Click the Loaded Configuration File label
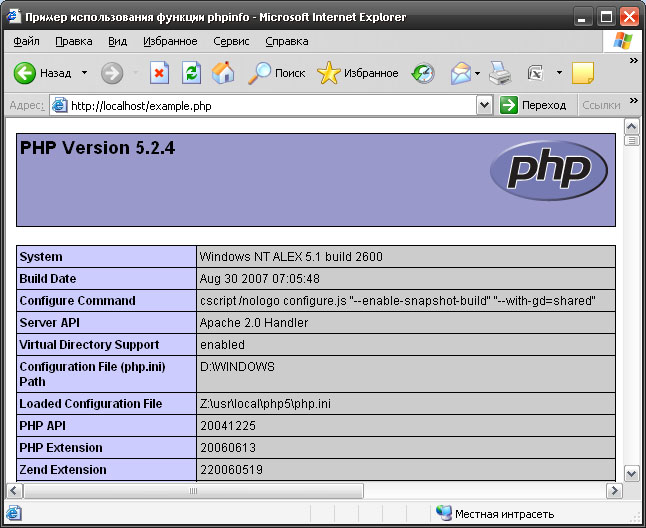 pyautogui.click(x=91, y=404)
